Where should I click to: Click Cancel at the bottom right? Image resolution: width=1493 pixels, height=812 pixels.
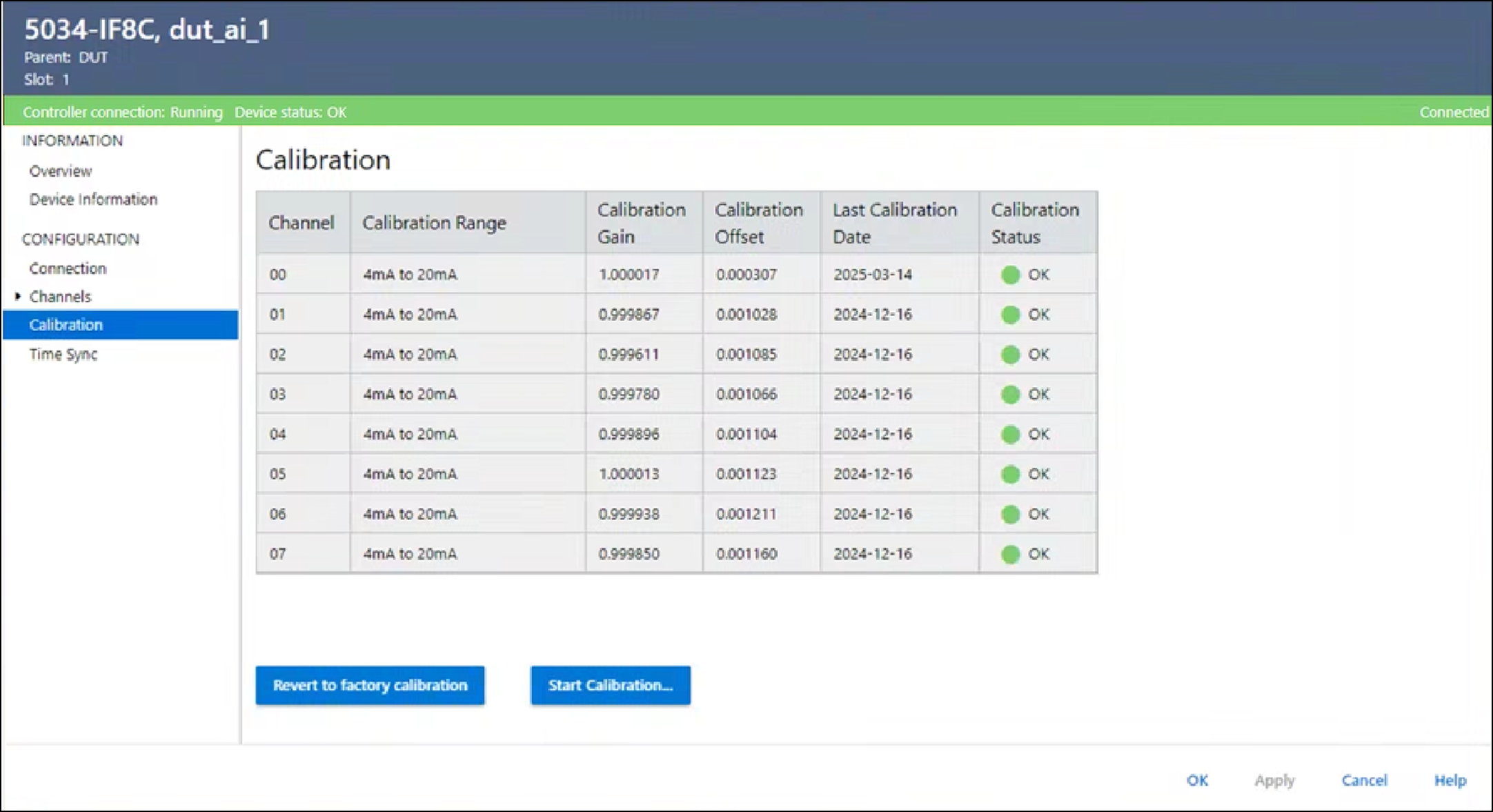pos(1364,780)
